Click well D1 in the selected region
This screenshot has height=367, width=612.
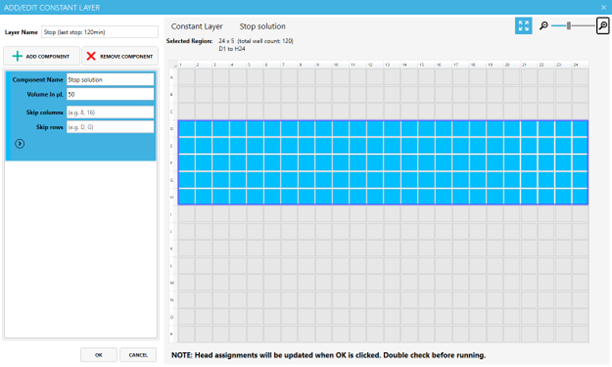point(187,129)
